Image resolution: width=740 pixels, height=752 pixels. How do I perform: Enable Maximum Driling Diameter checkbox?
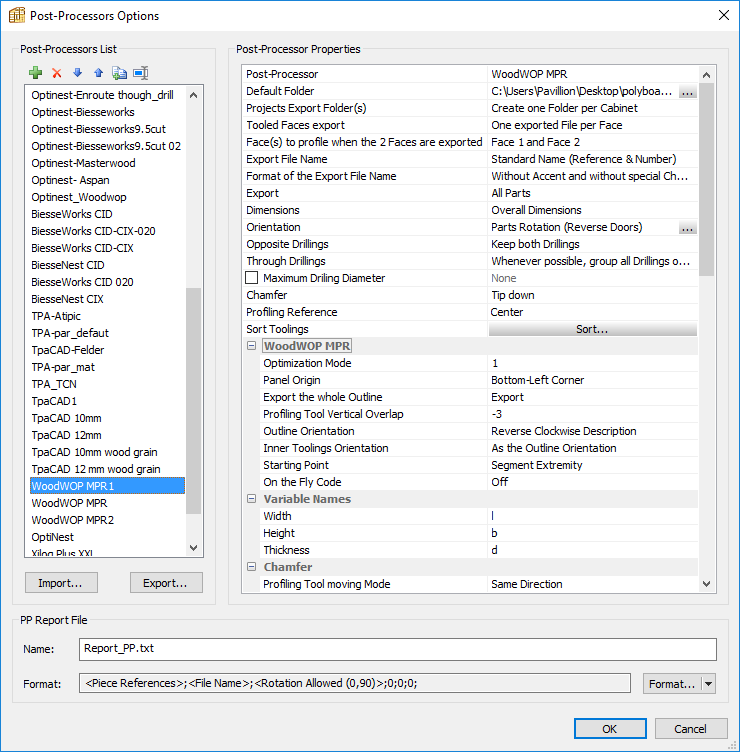coord(252,278)
